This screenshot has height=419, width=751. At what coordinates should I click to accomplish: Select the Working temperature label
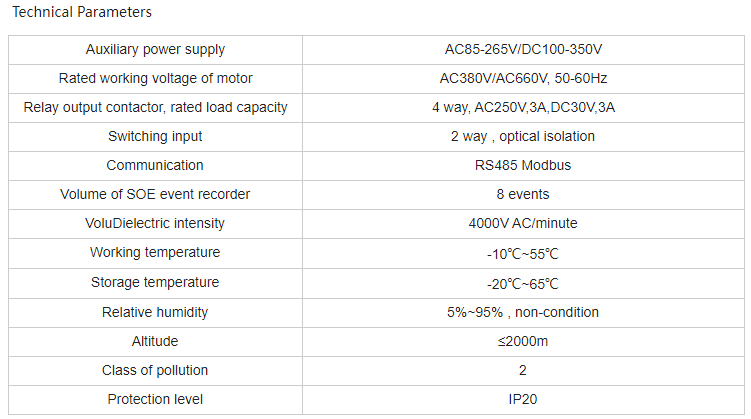pos(155,252)
